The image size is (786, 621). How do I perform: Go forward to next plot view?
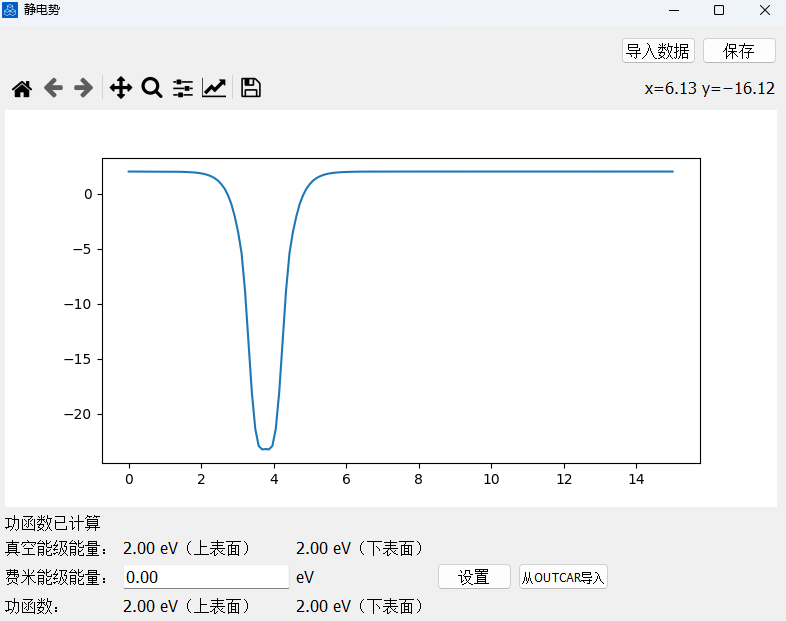[84, 89]
